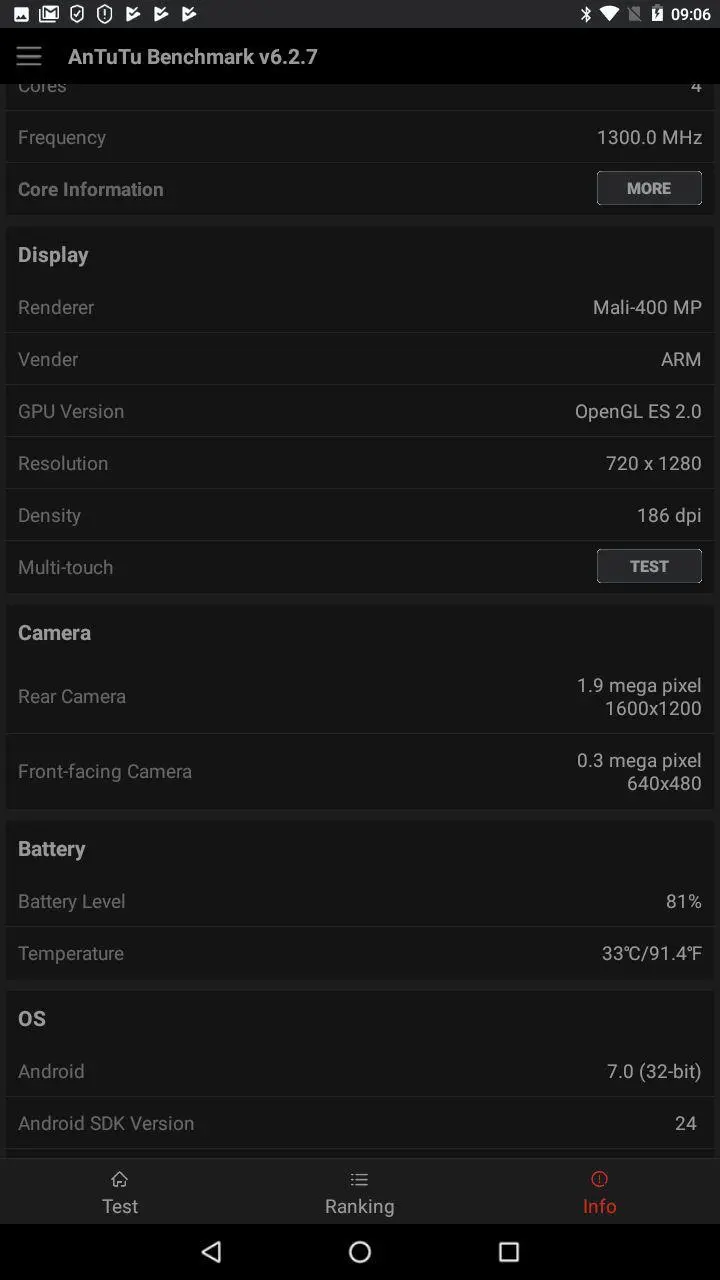
Task: Tap the AnTuTu Benchmark v6.2.7 title
Action: click(193, 56)
